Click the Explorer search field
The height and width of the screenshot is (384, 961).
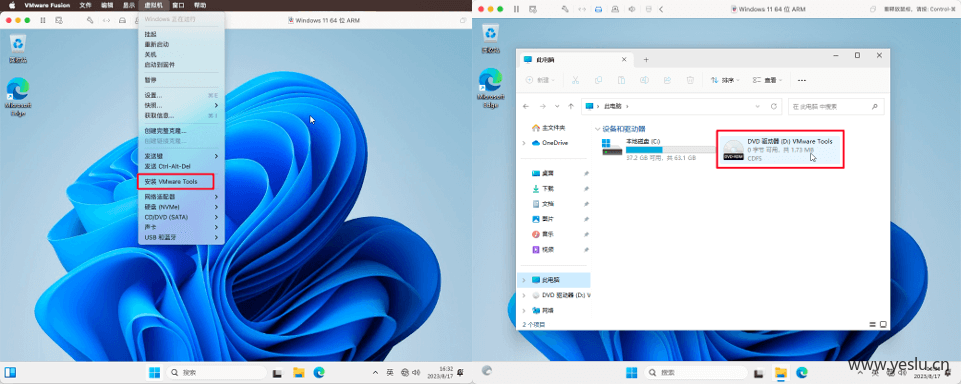[x=836, y=106]
